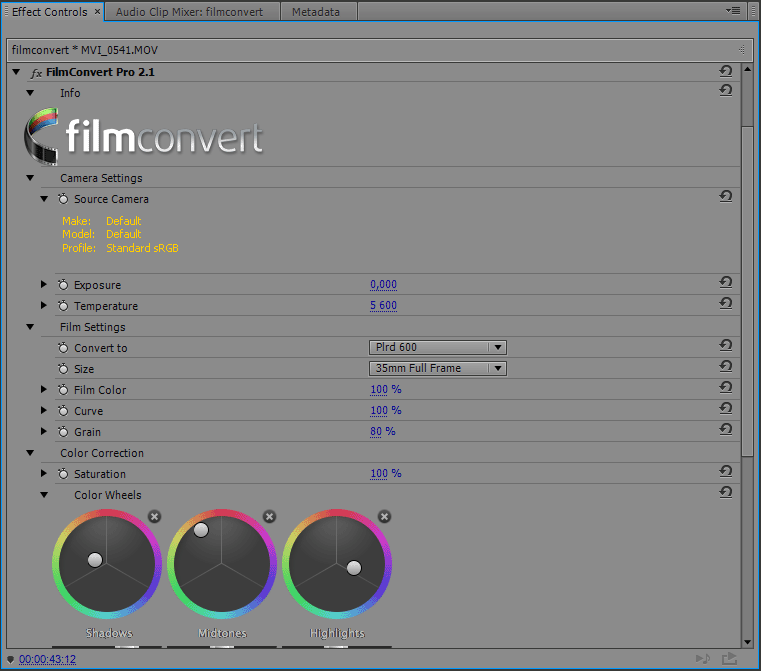Open the panel flyout menu
Viewport: 761px width, 671px height.
(733, 11)
